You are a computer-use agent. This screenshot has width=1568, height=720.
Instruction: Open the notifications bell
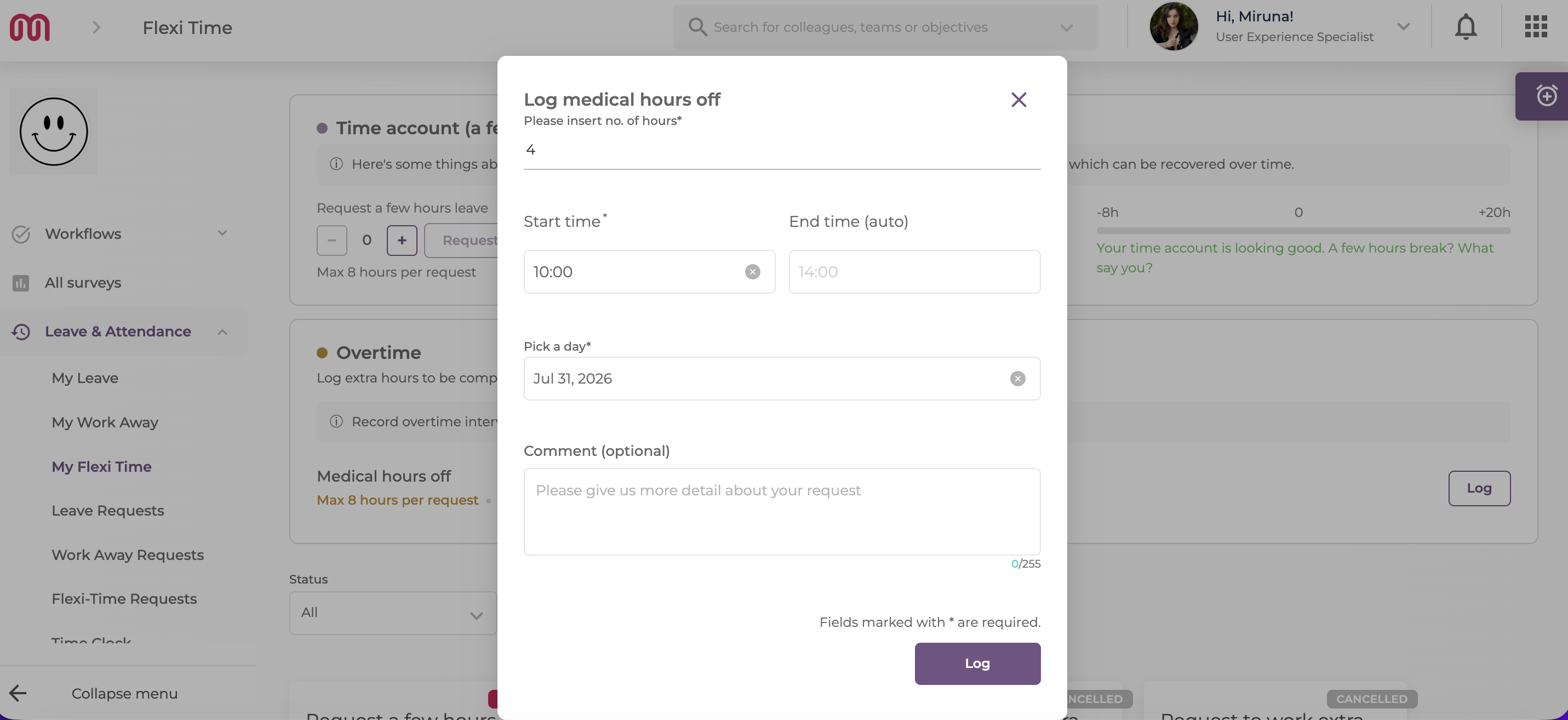pos(1466,27)
